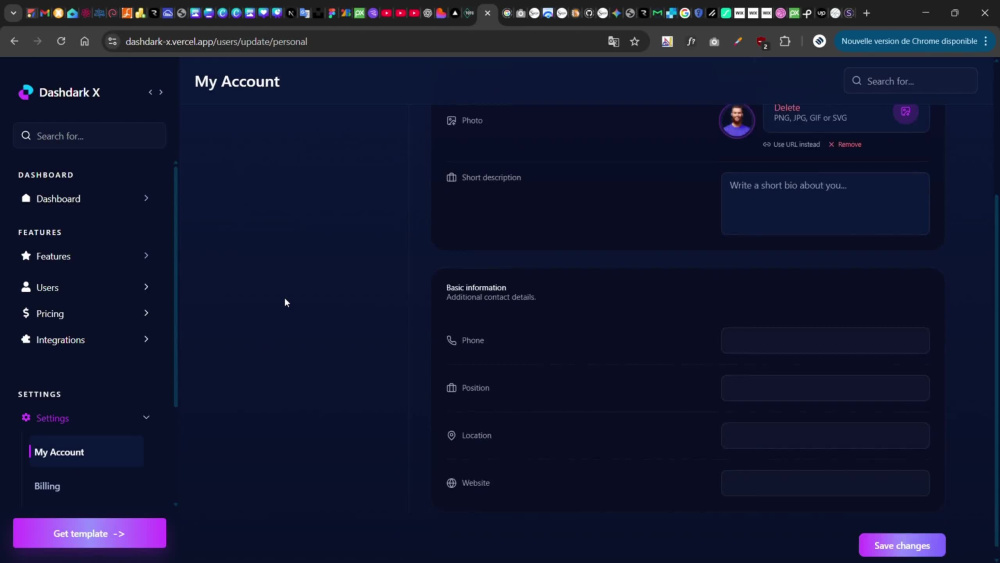This screenshot has width=1000, height=563.
Task: Open a new browser tab
Action: click(866, 13)
